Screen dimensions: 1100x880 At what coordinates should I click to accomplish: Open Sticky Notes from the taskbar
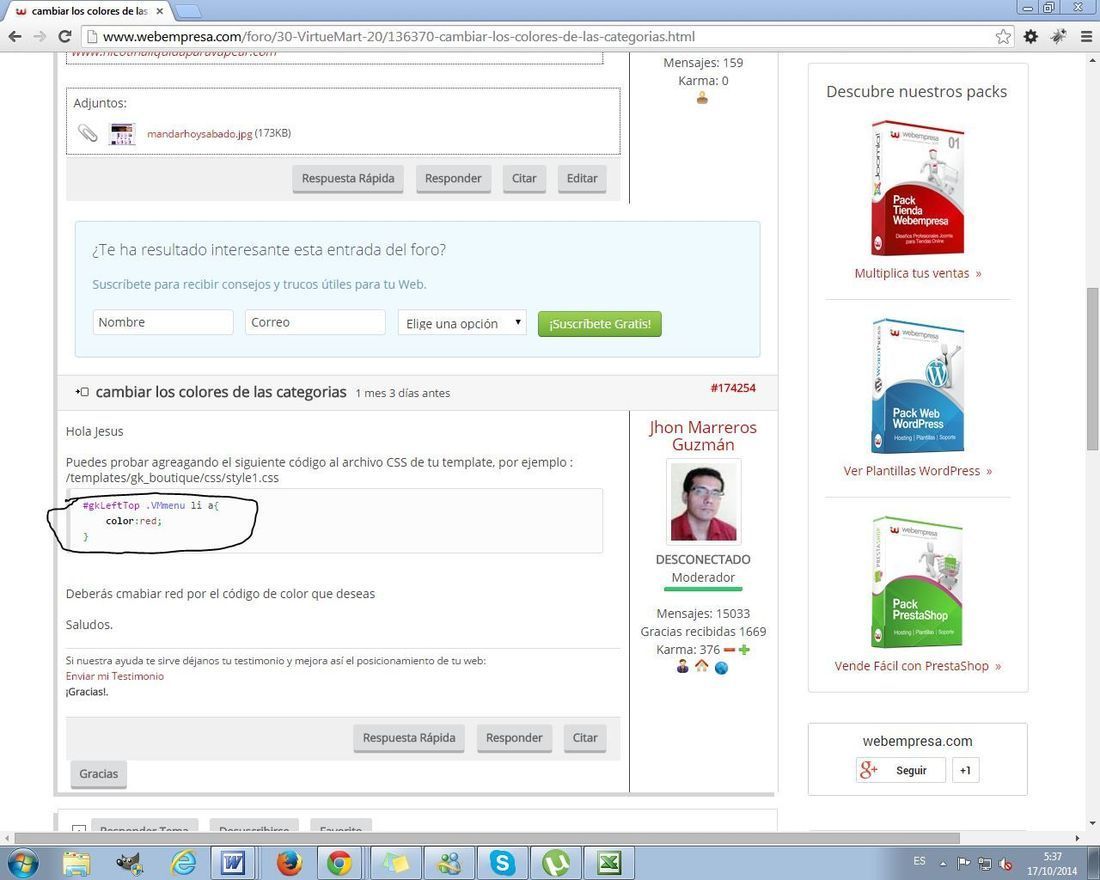394,863
